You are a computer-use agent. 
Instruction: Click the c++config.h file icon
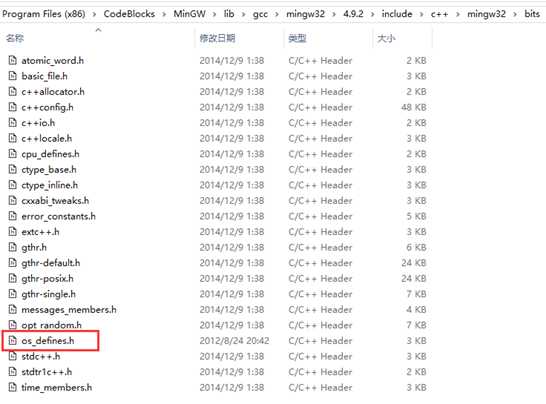point(13,107)
